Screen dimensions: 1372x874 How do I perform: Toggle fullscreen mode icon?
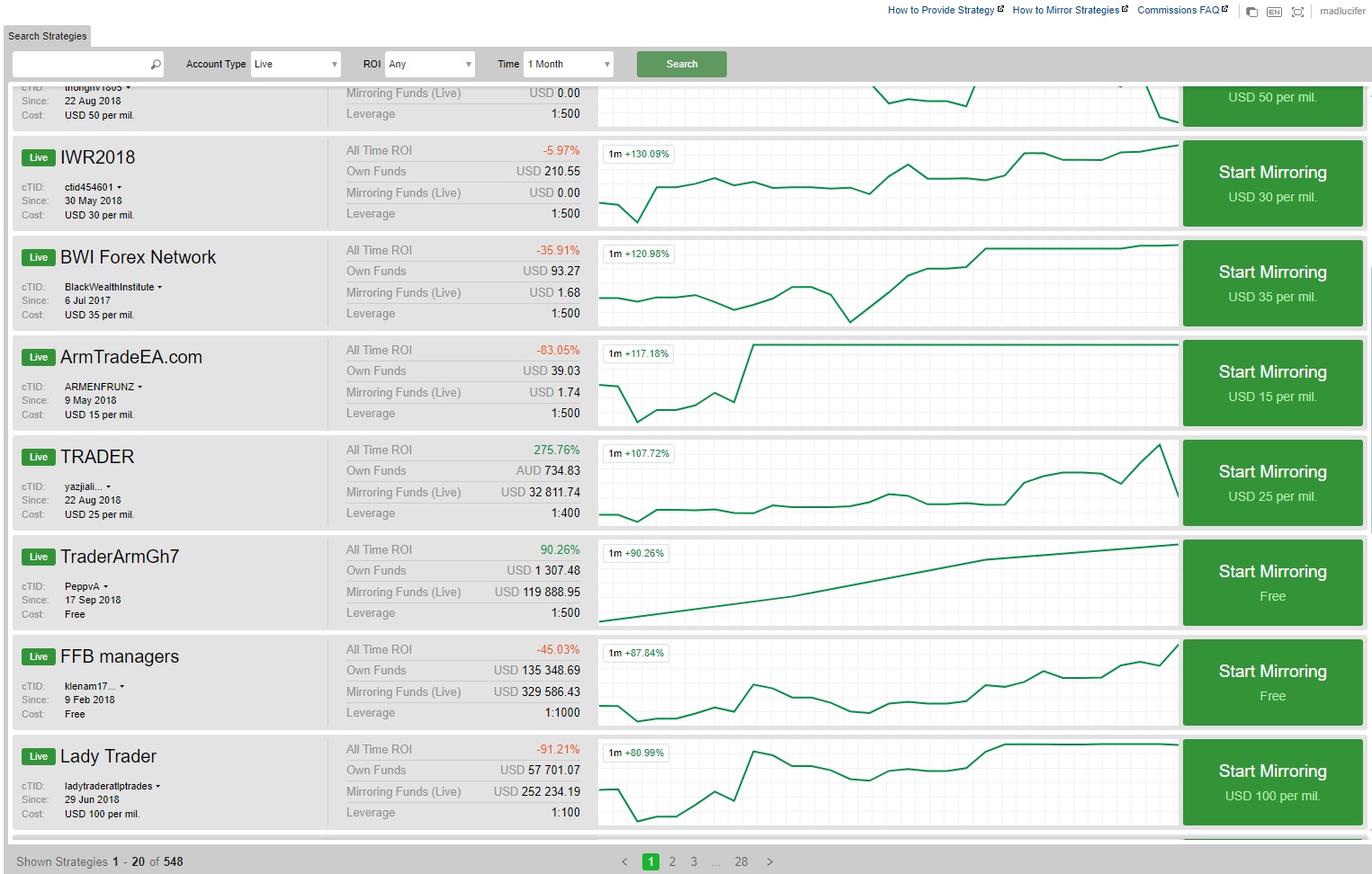[1297, 12]
